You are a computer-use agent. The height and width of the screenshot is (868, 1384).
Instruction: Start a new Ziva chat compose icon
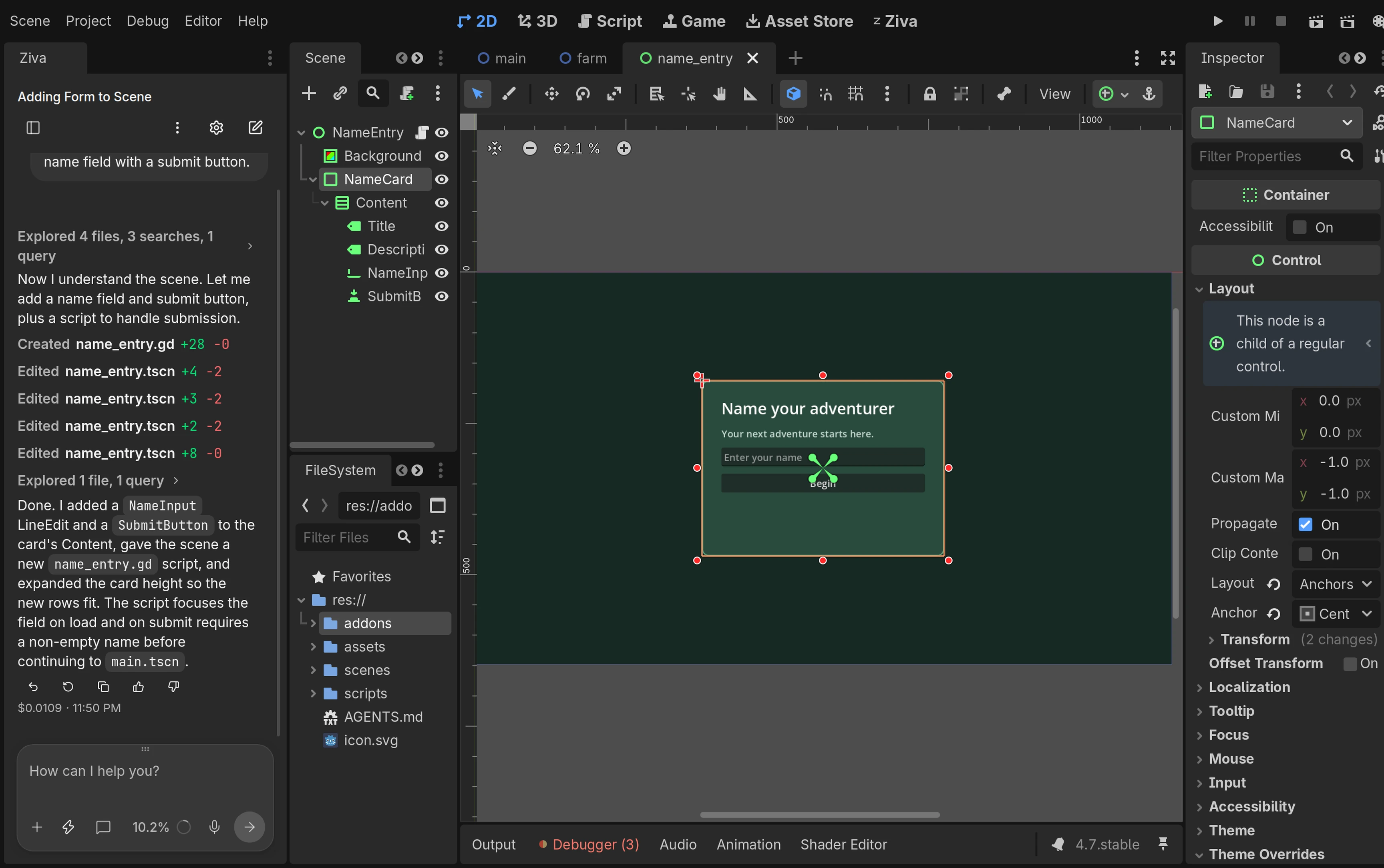tap(255, 127)
